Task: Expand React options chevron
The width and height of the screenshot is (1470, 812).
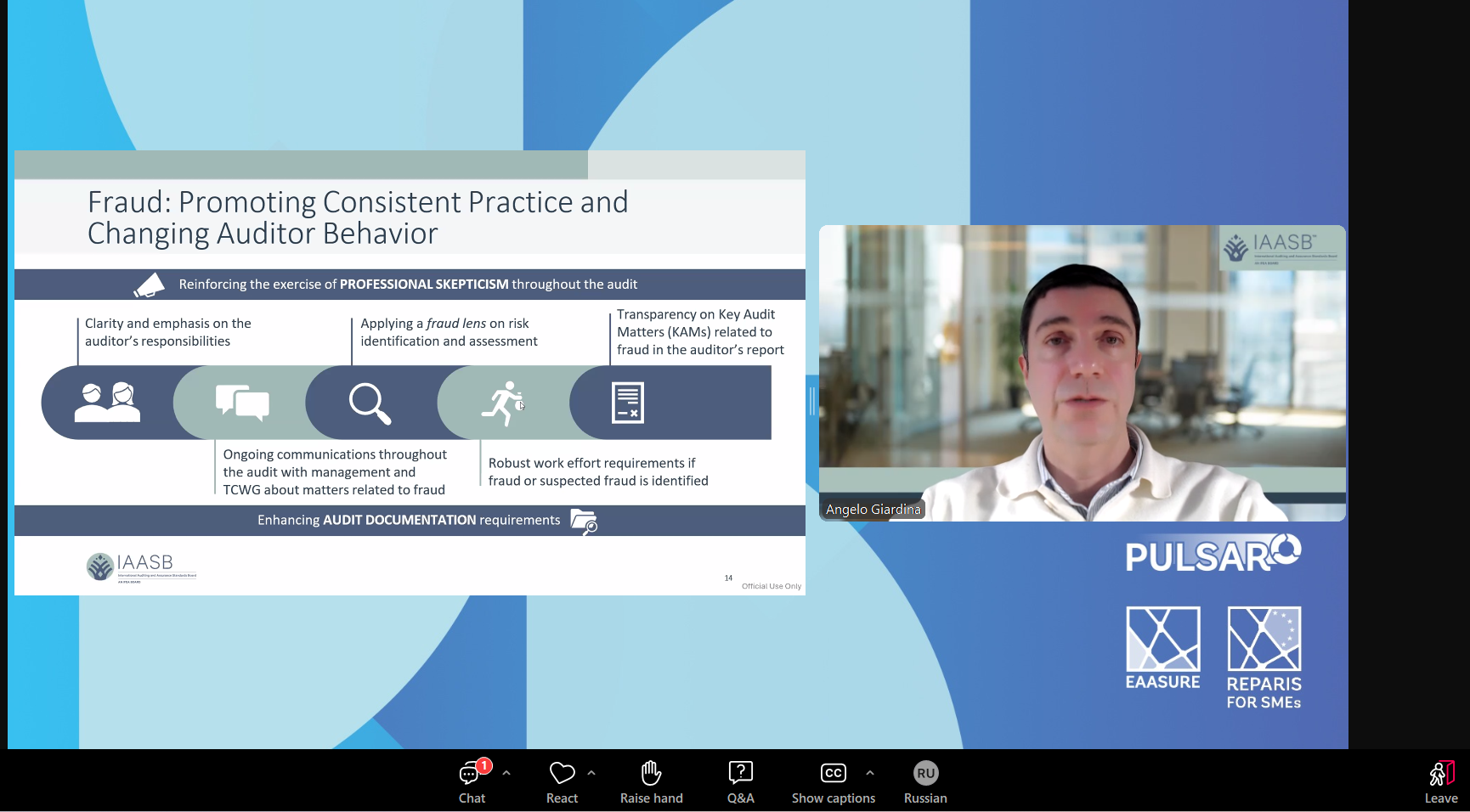Action: point(591,773)
